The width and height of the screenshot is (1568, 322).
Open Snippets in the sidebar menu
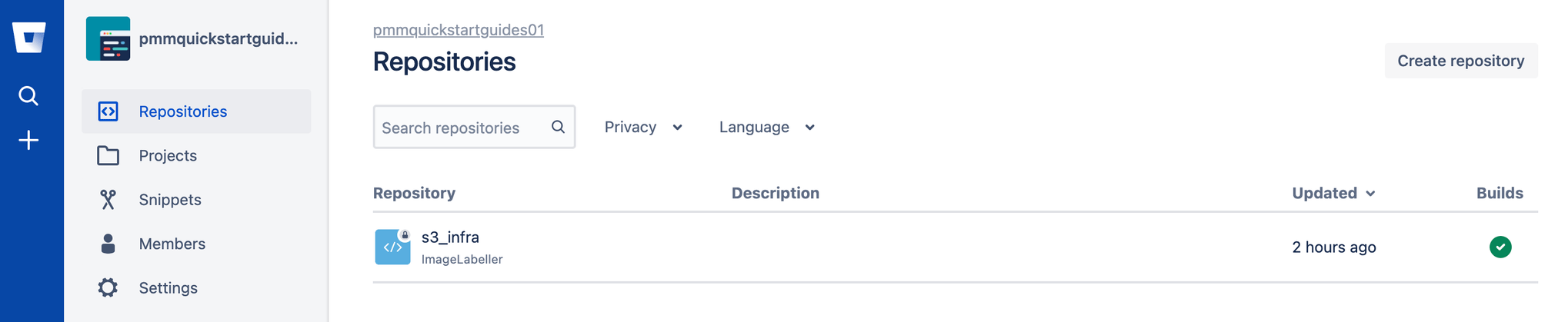pos(170,200)
